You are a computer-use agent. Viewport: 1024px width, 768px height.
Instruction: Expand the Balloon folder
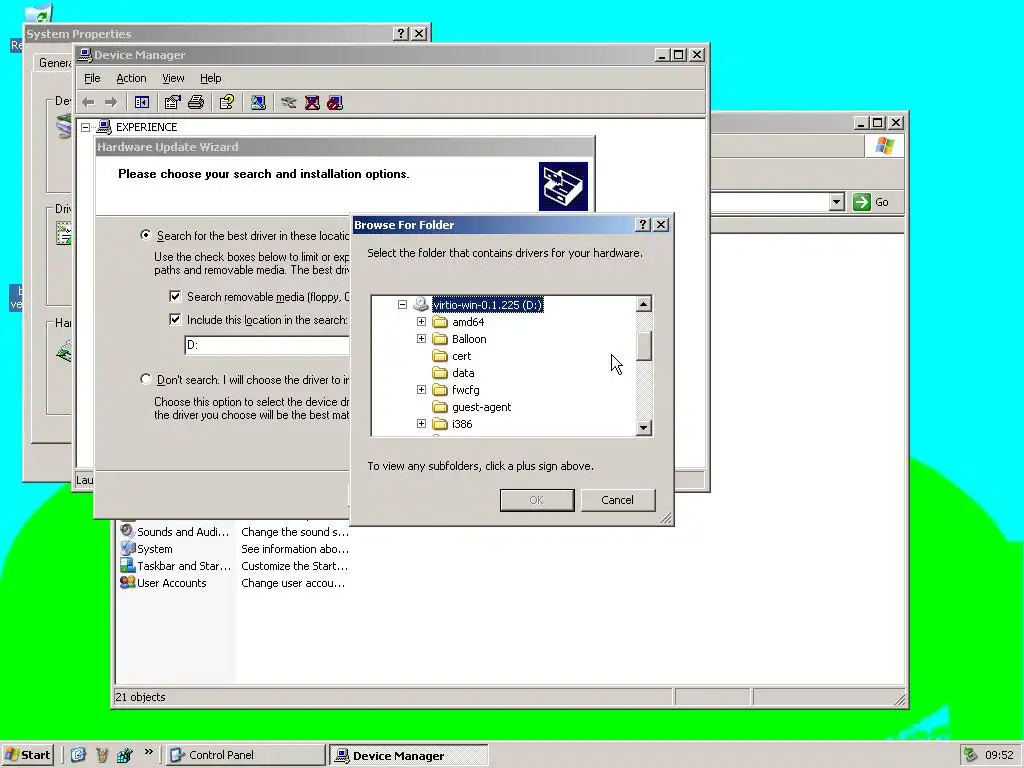pyautogui.click(x=421, y=339)
